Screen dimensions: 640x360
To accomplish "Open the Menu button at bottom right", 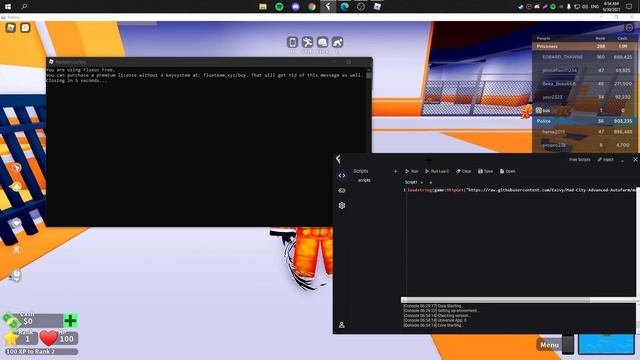I will point(549,345).
